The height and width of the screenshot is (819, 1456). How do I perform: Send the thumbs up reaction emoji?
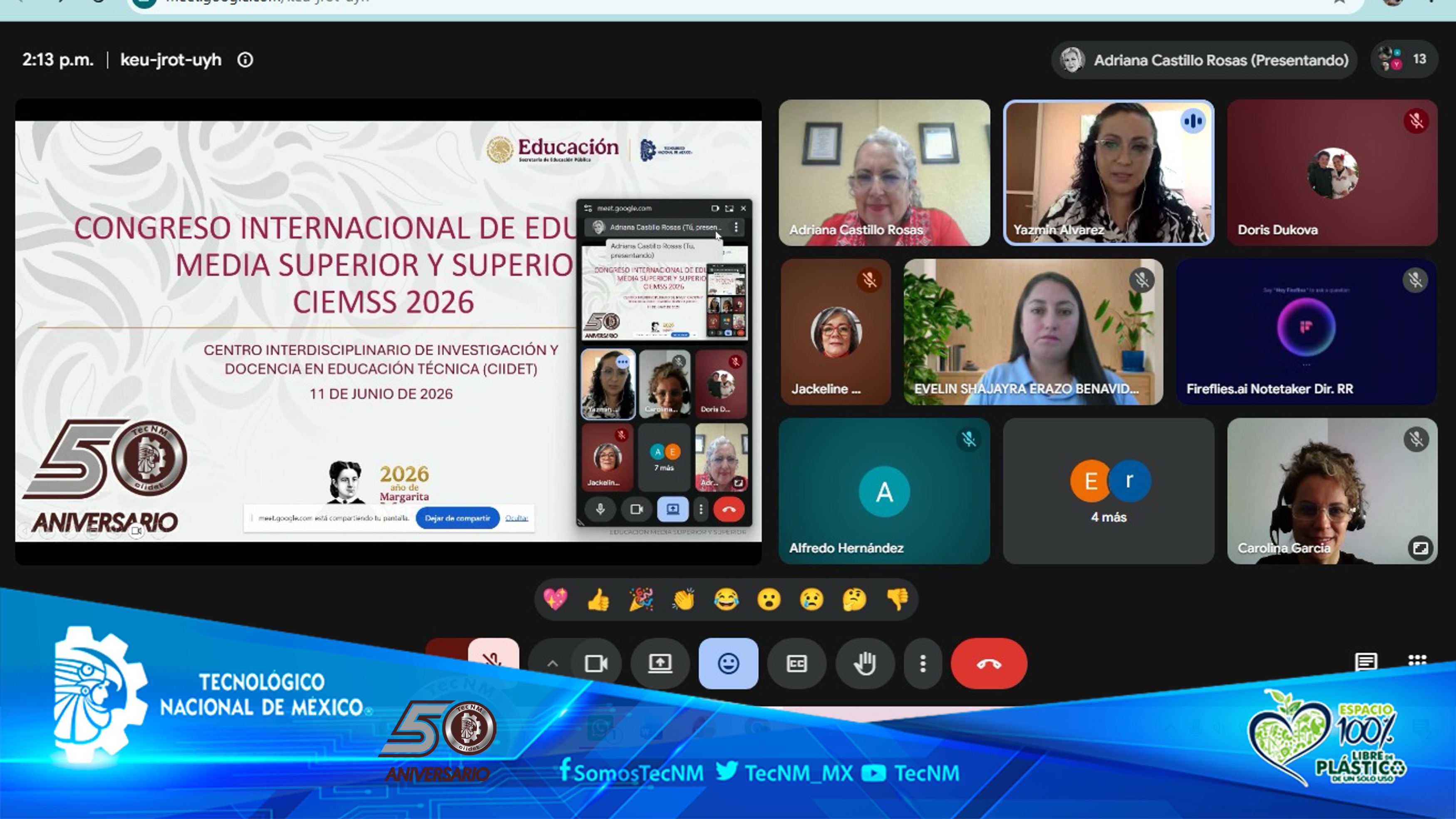(x=598, y=600)
